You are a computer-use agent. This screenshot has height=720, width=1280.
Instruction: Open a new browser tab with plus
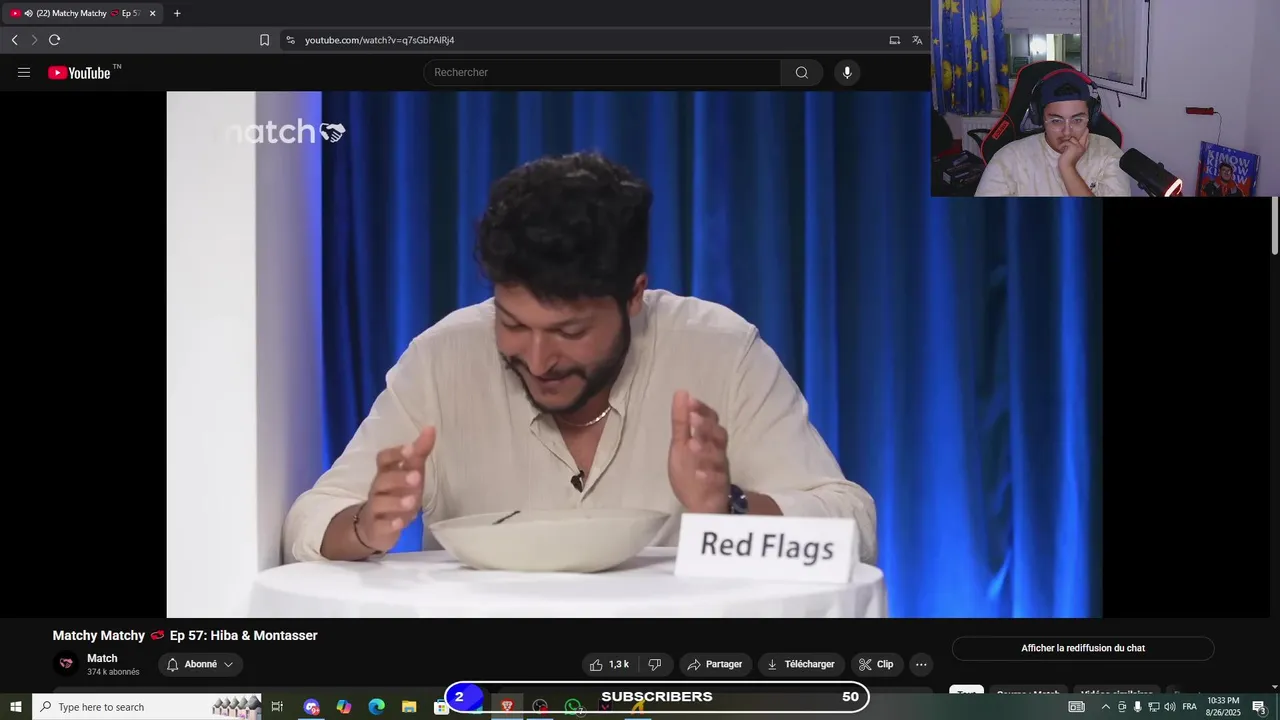click(177, 13)
